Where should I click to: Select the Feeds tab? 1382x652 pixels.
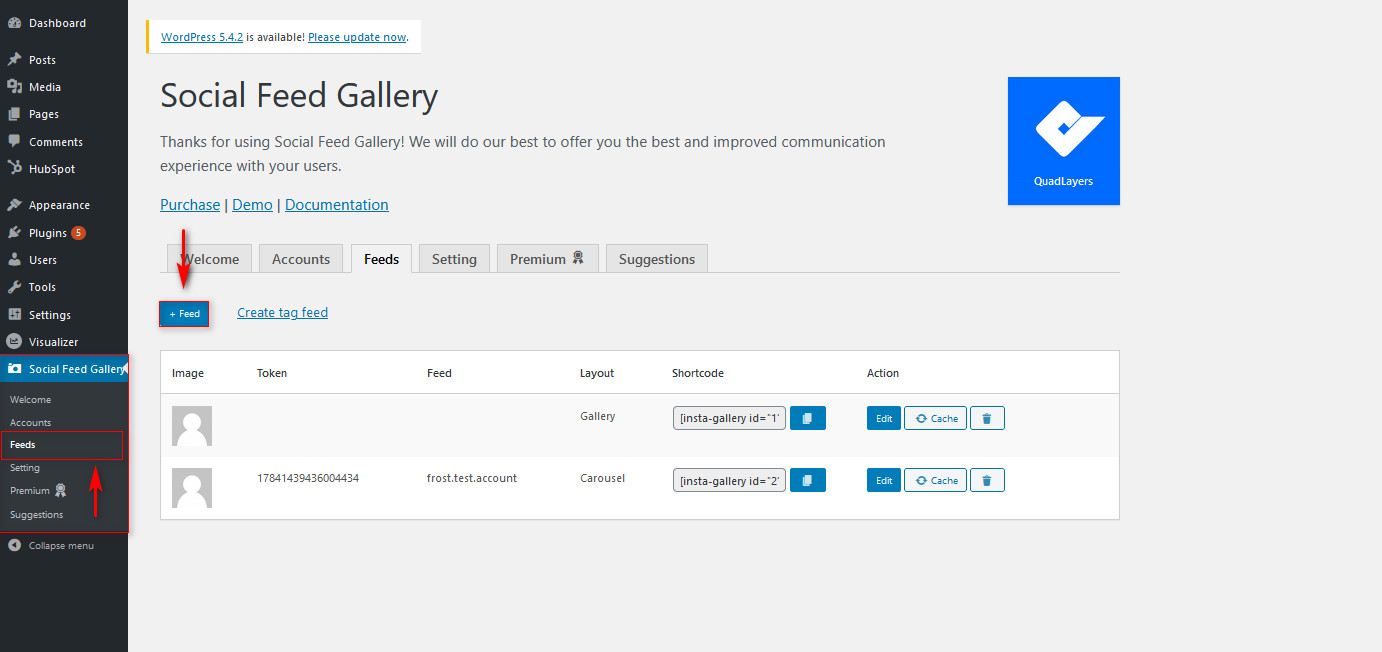tap(381, 259)
